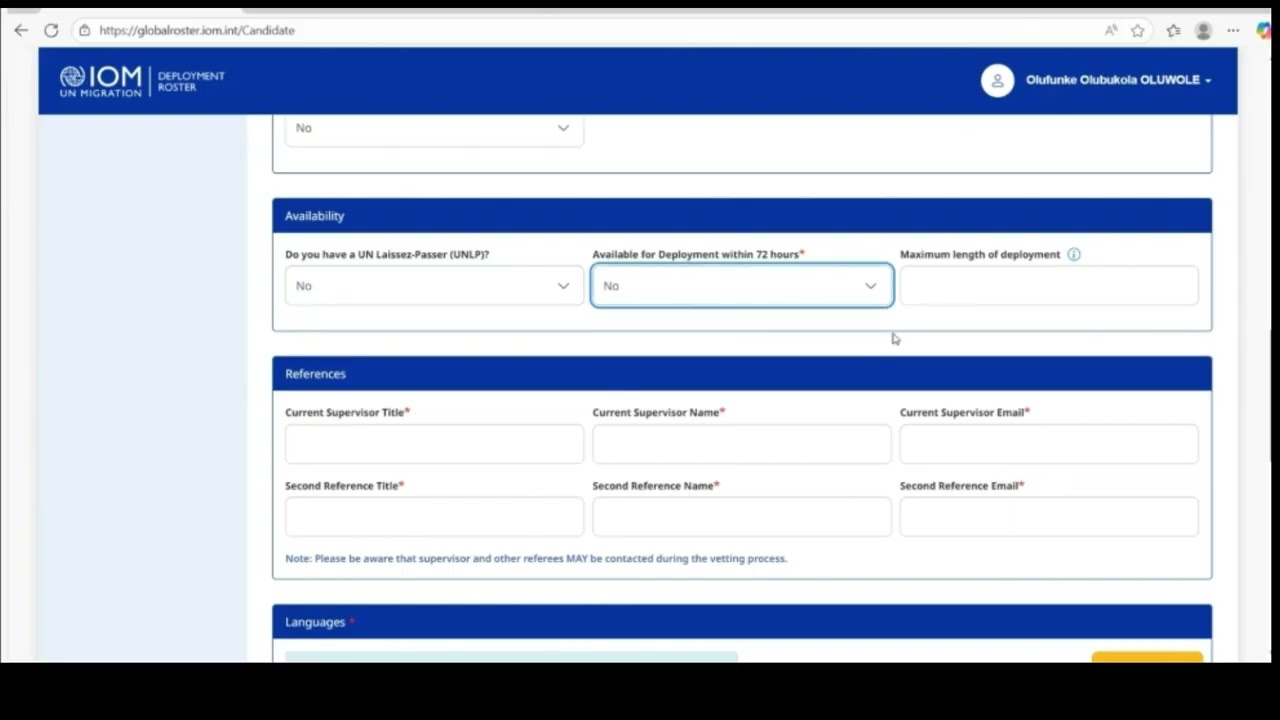Open Available for Deployment within 72 hours dropdown
1280x720 pixels.
coord(742,286)
